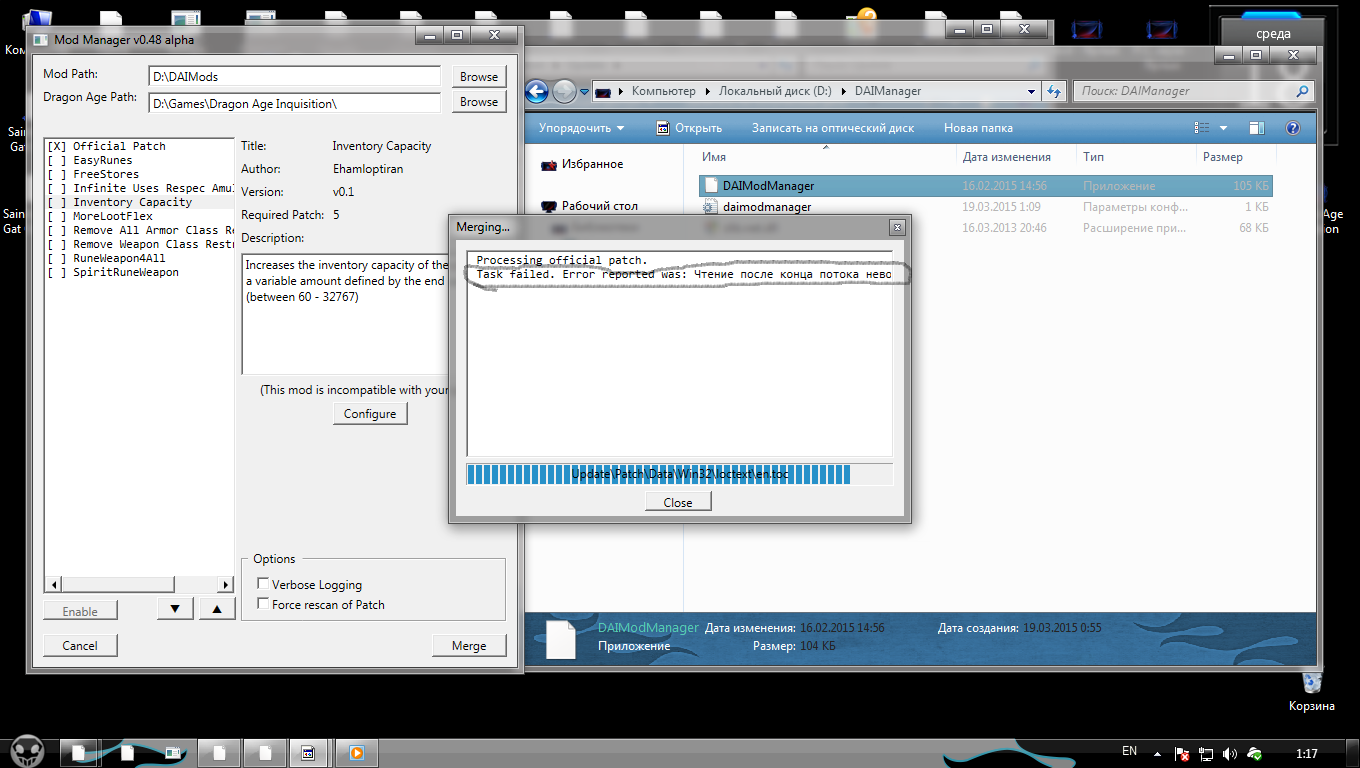Open address bar history dropdown
Image resolution: width=1360 pixels, height=768 pixels.
tap(1032, 91)
